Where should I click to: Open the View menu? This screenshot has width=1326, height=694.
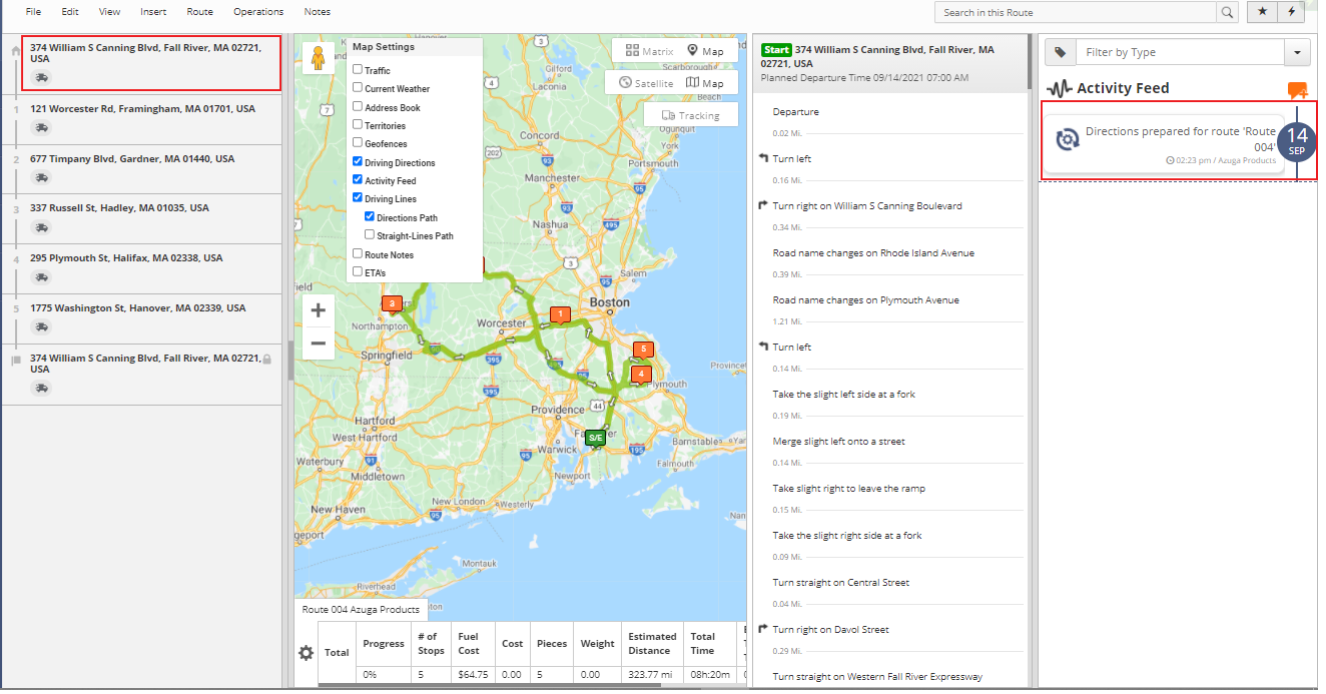pyautogui.click(x=110, y=12)
